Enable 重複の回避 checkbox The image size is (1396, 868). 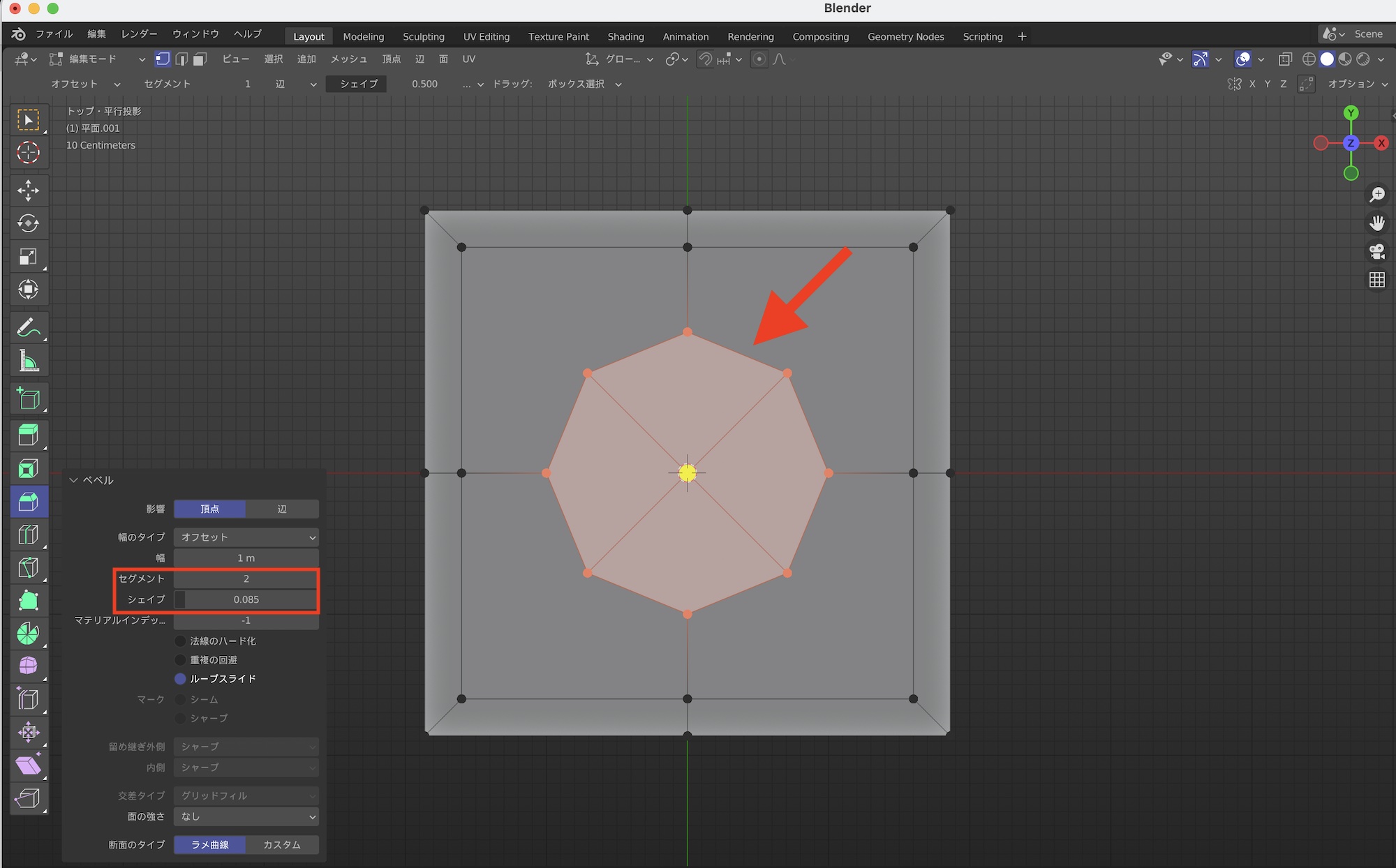tap(181, 659)
